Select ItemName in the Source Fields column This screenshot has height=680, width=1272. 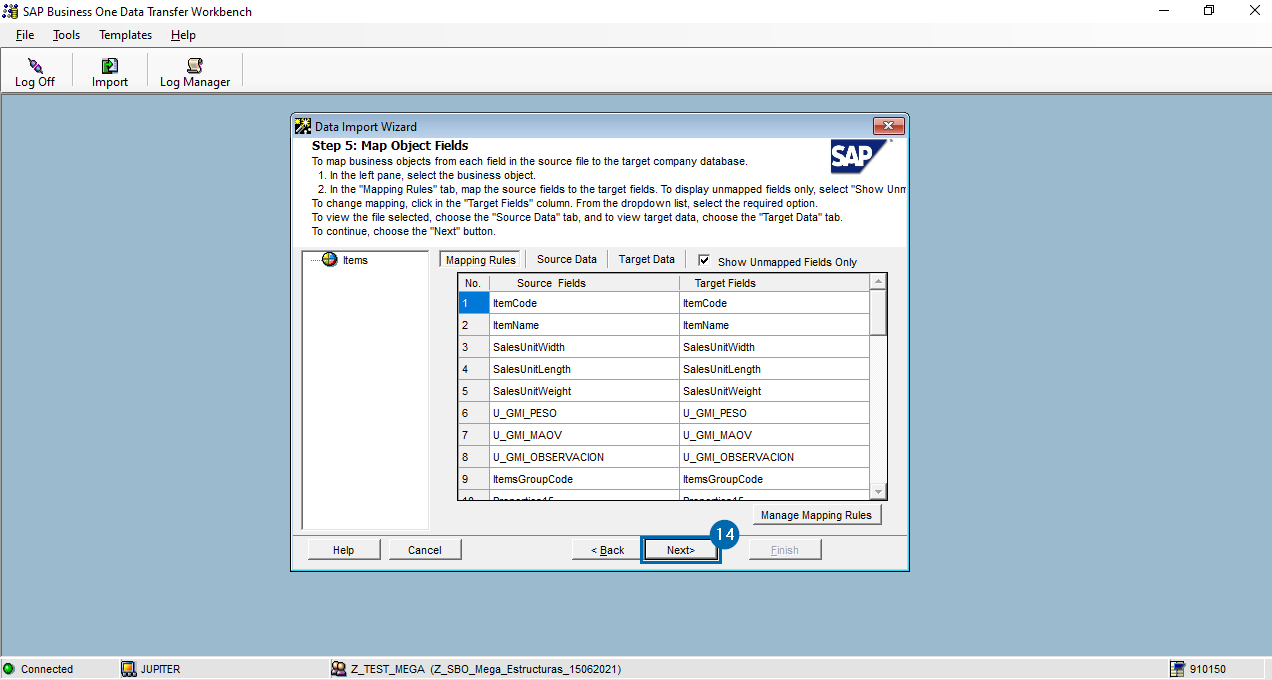point(584,325)
